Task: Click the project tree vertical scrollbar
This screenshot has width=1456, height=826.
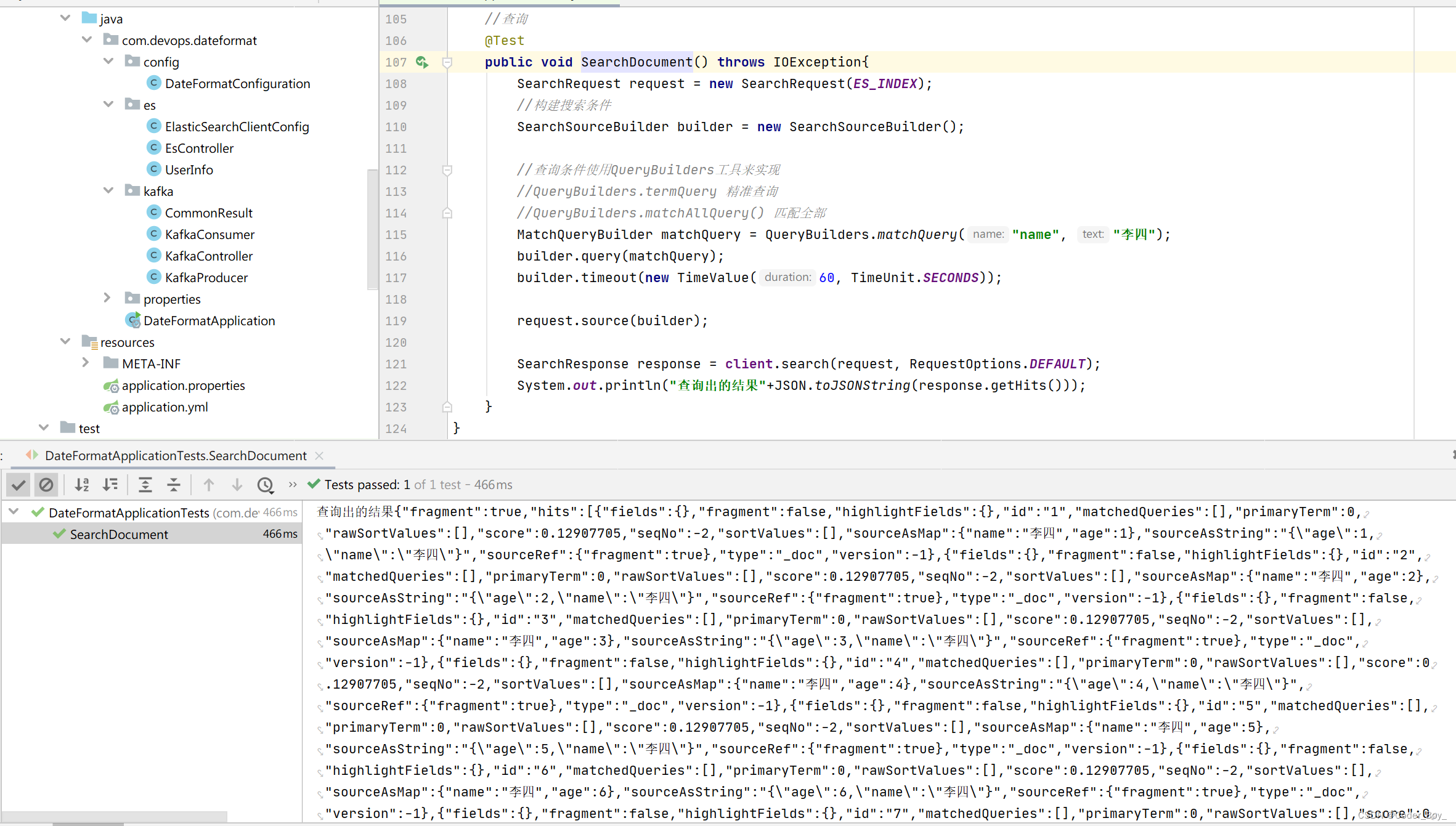Action: pyautogui.click(x=372, y=228)
